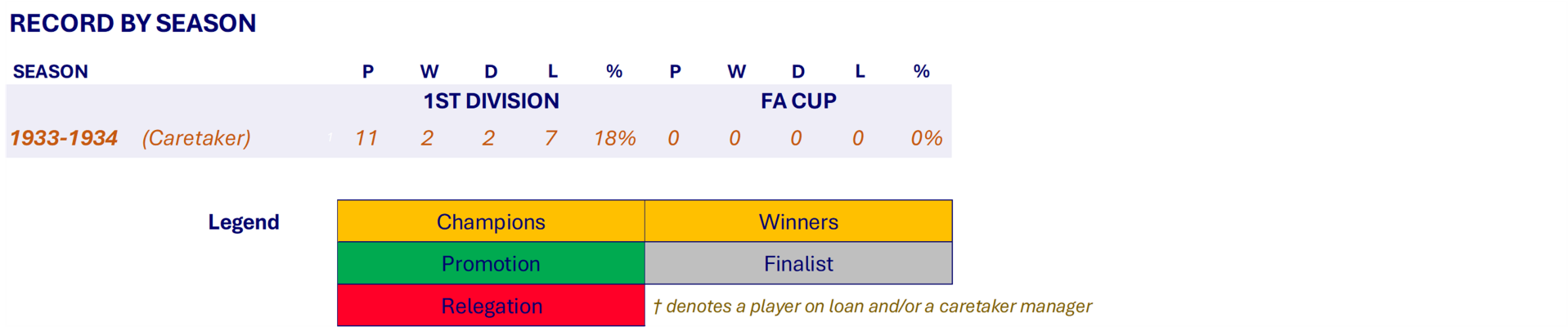1568x327 pixels.
Task: Select the Winners gold legend cell
Action: coord(798,222)
